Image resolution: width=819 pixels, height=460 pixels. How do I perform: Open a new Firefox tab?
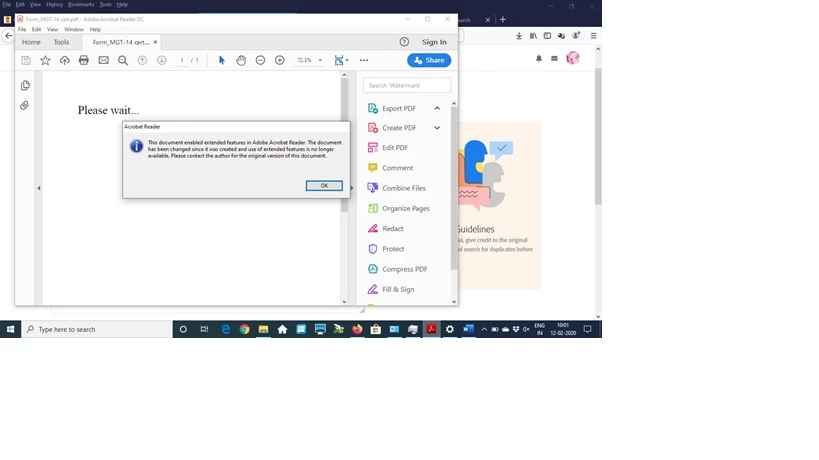click(503, 20)
